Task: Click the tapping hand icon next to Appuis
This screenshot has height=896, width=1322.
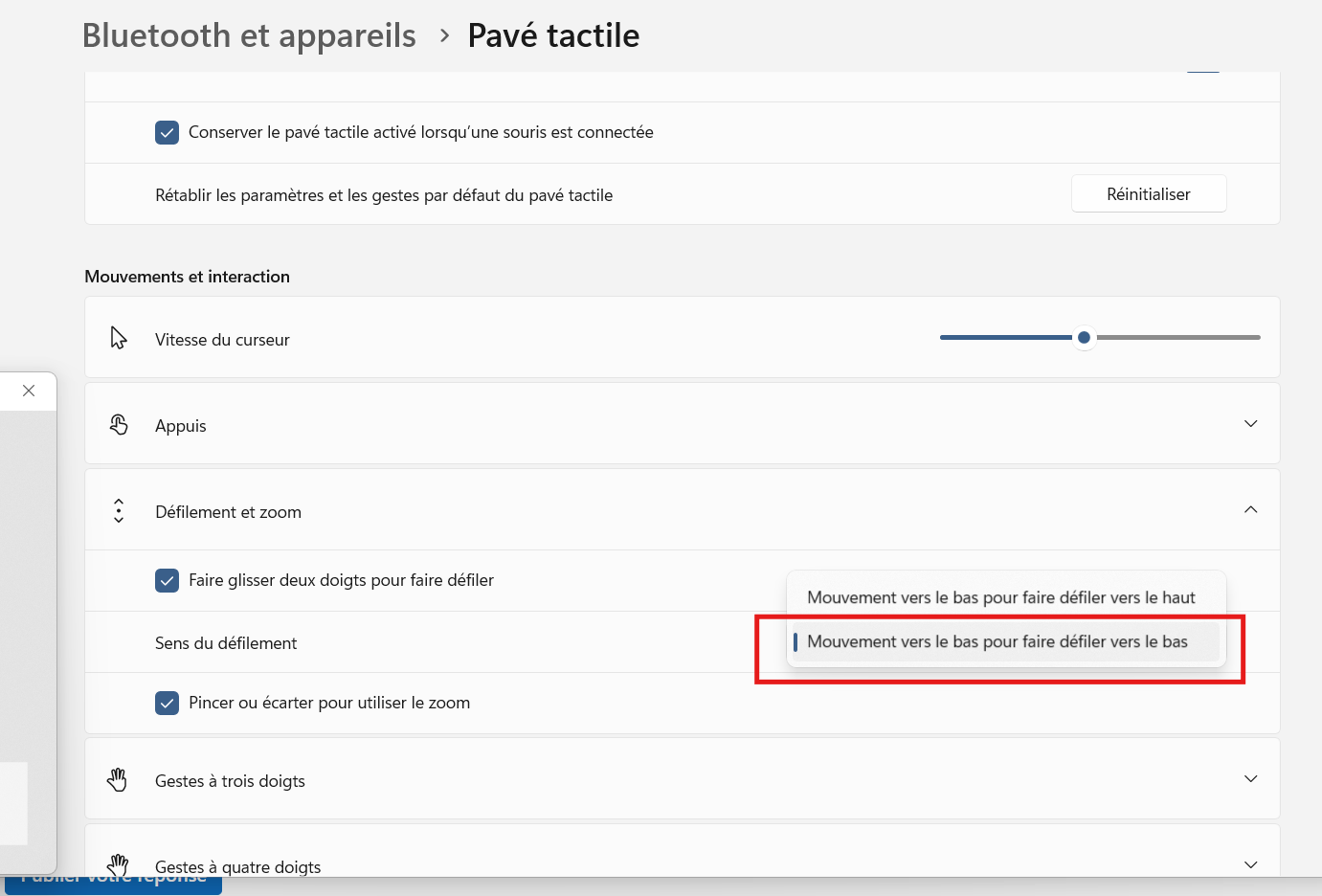Action: pos(118,423)
